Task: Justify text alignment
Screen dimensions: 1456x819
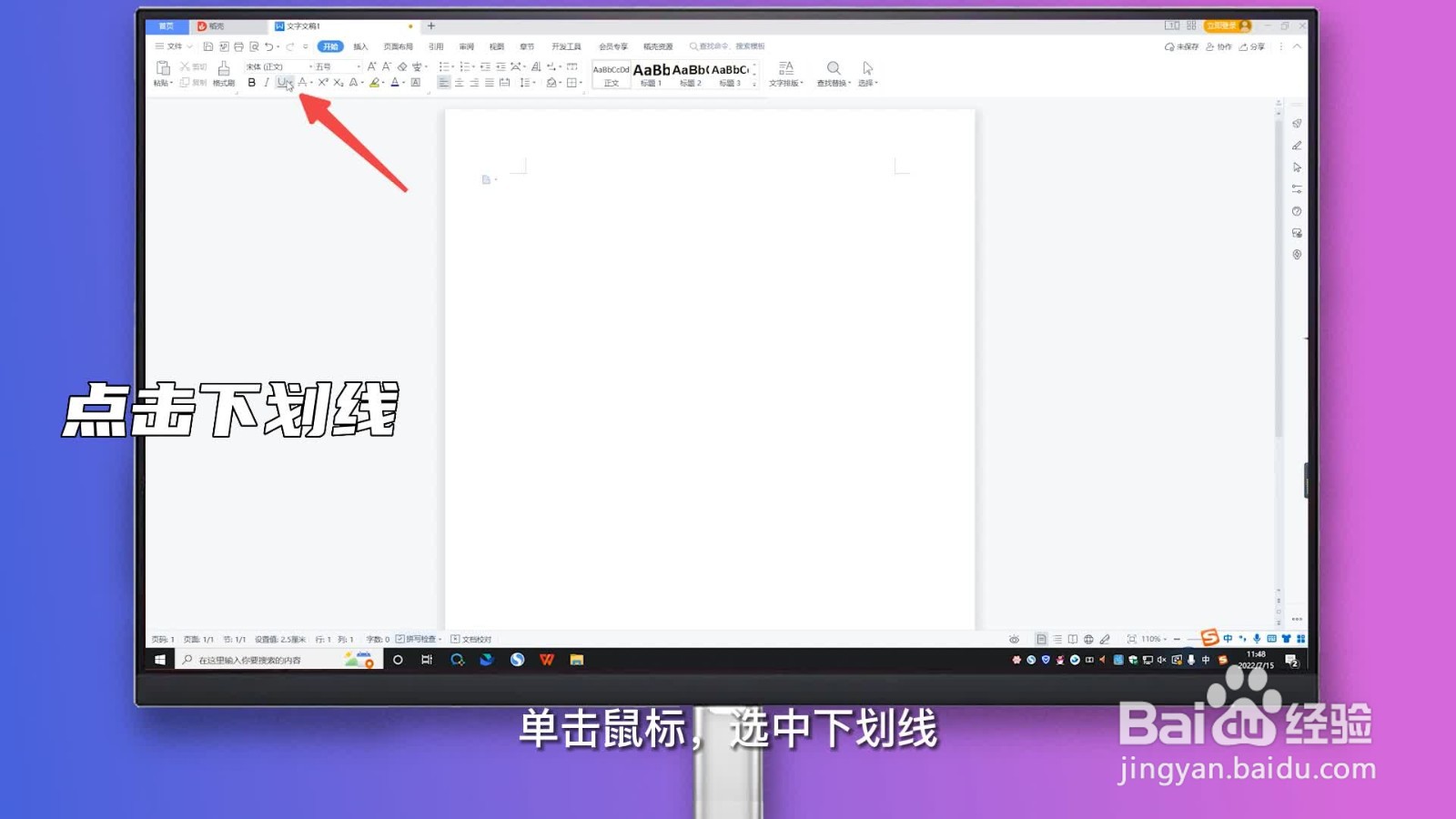Action: click(x=490, y=83)
